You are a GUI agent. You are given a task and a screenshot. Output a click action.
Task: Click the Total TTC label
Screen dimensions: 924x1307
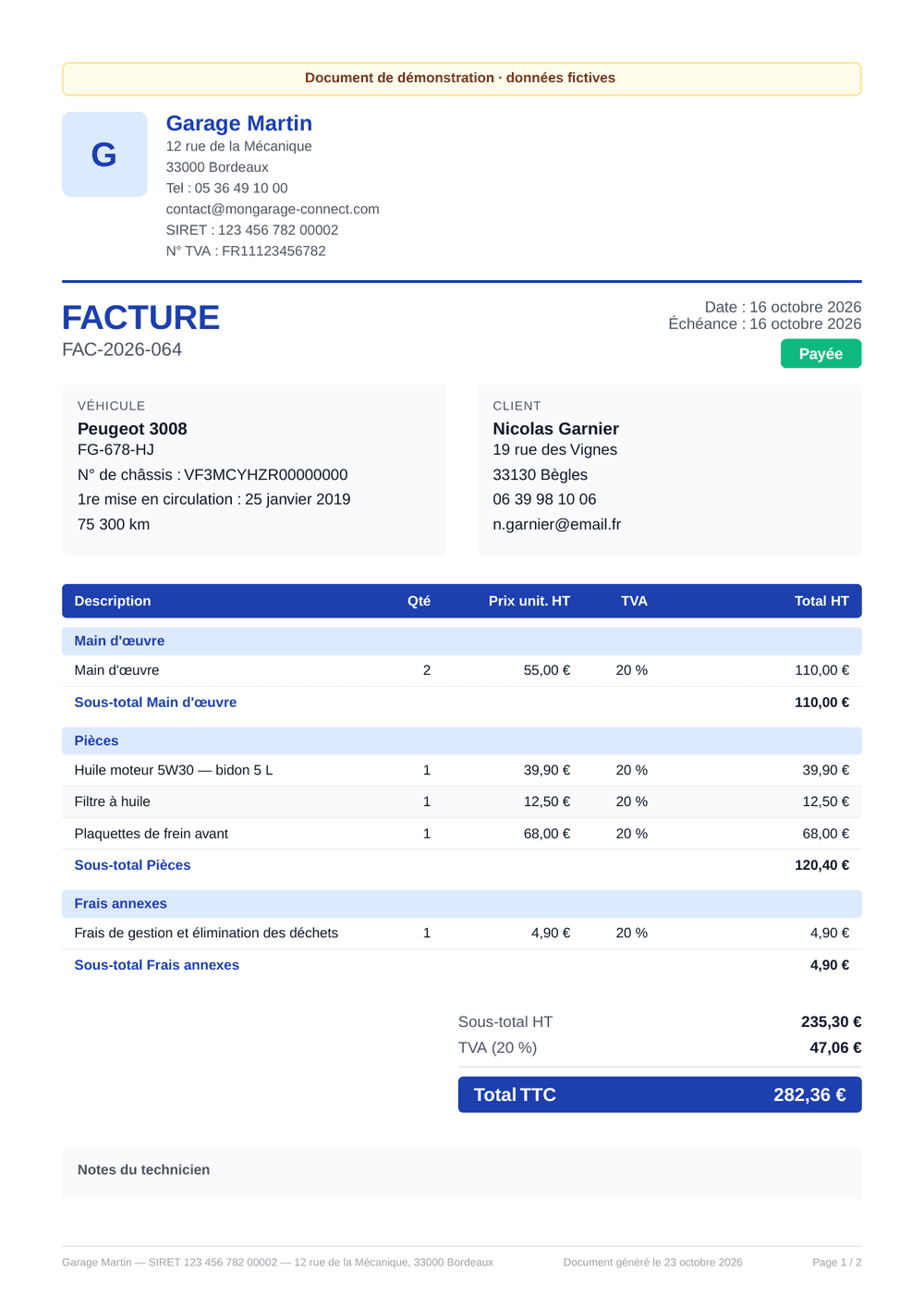515,1095
